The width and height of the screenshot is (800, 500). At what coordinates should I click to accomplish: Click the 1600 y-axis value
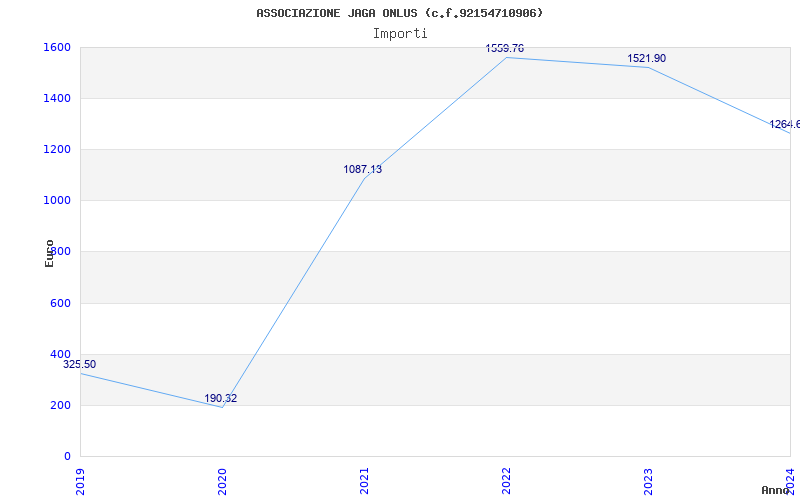point(57,47)
